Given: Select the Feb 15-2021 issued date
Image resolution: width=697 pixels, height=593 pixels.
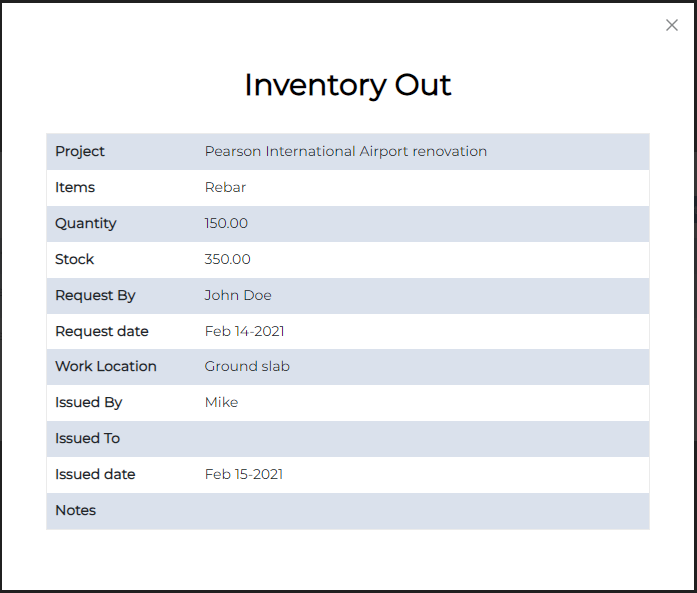Looking at the screenshot, I should (x=244, y=474).
